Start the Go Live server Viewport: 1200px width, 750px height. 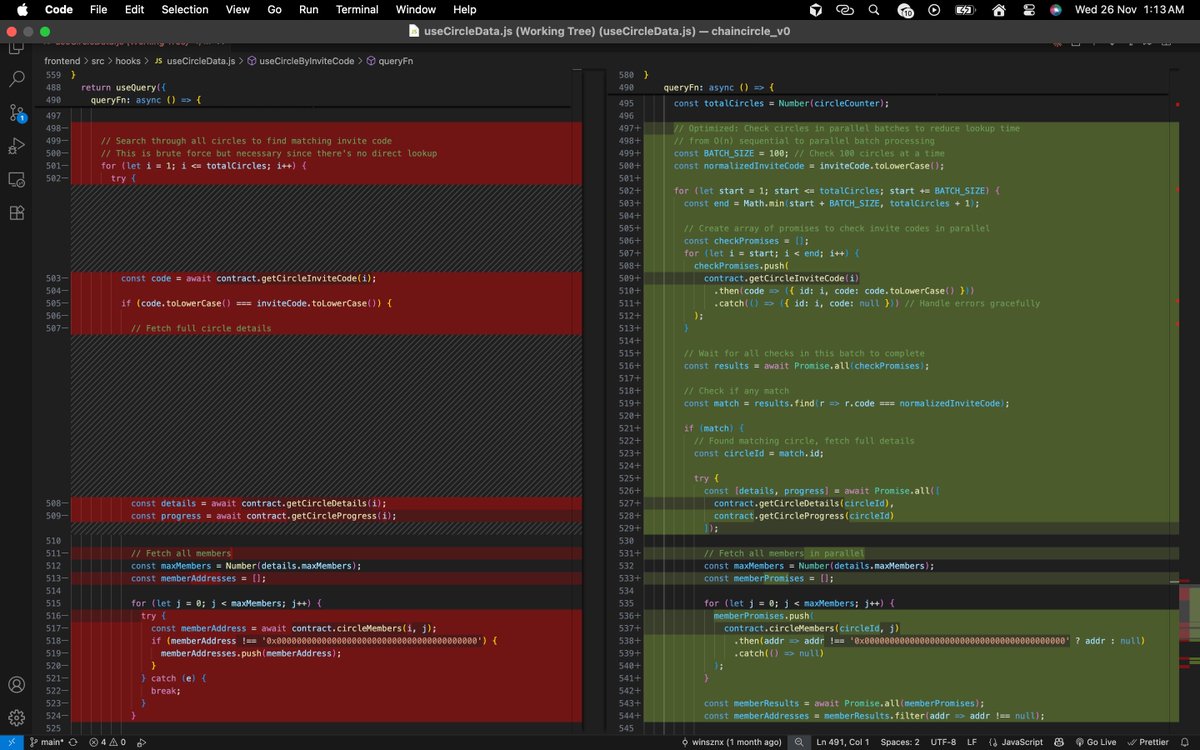coord(1094,742)
